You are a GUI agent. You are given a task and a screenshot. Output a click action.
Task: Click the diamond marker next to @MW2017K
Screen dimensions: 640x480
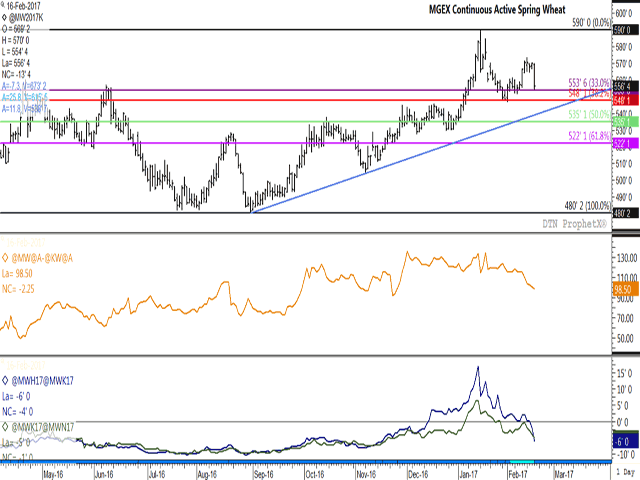click(x=5, y=17)
